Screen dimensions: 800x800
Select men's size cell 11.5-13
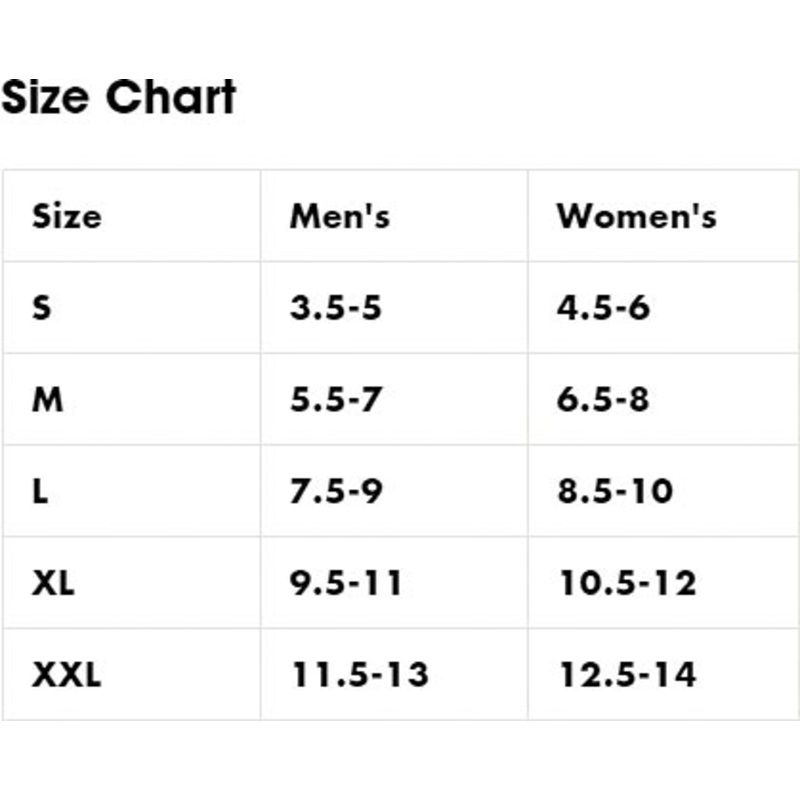tap(360, 674)
